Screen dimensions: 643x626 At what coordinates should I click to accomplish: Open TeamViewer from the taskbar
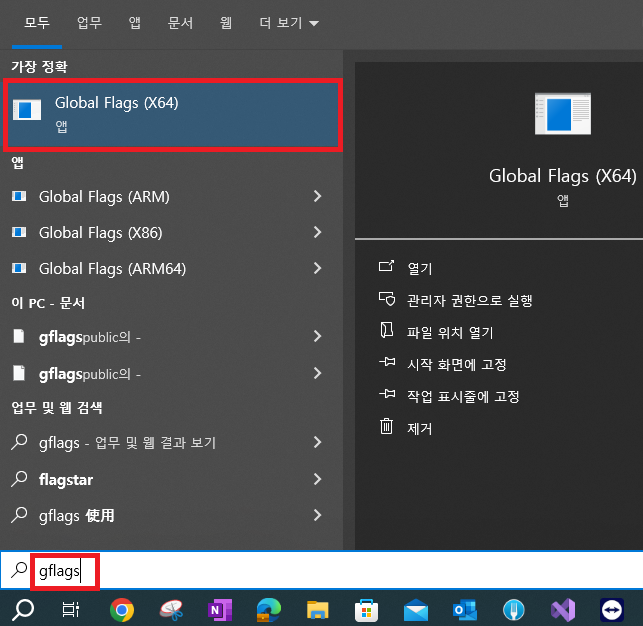(x=612, y=610)
